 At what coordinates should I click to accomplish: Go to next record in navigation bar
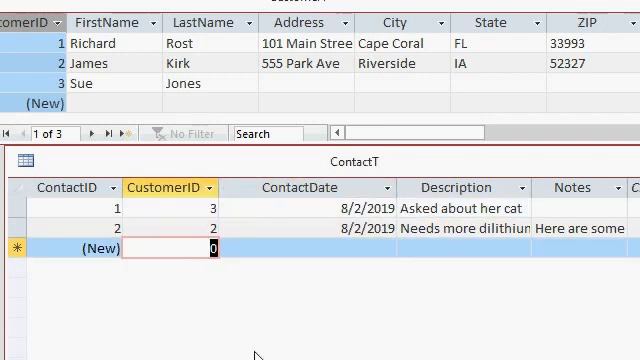tap(91, 133)
